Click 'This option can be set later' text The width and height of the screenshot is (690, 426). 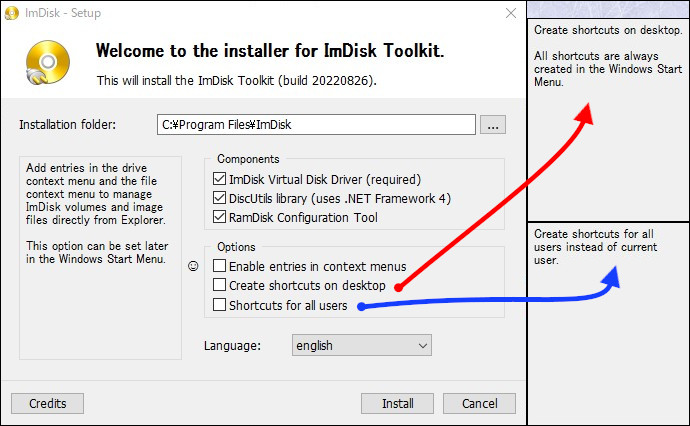(97, 252)
